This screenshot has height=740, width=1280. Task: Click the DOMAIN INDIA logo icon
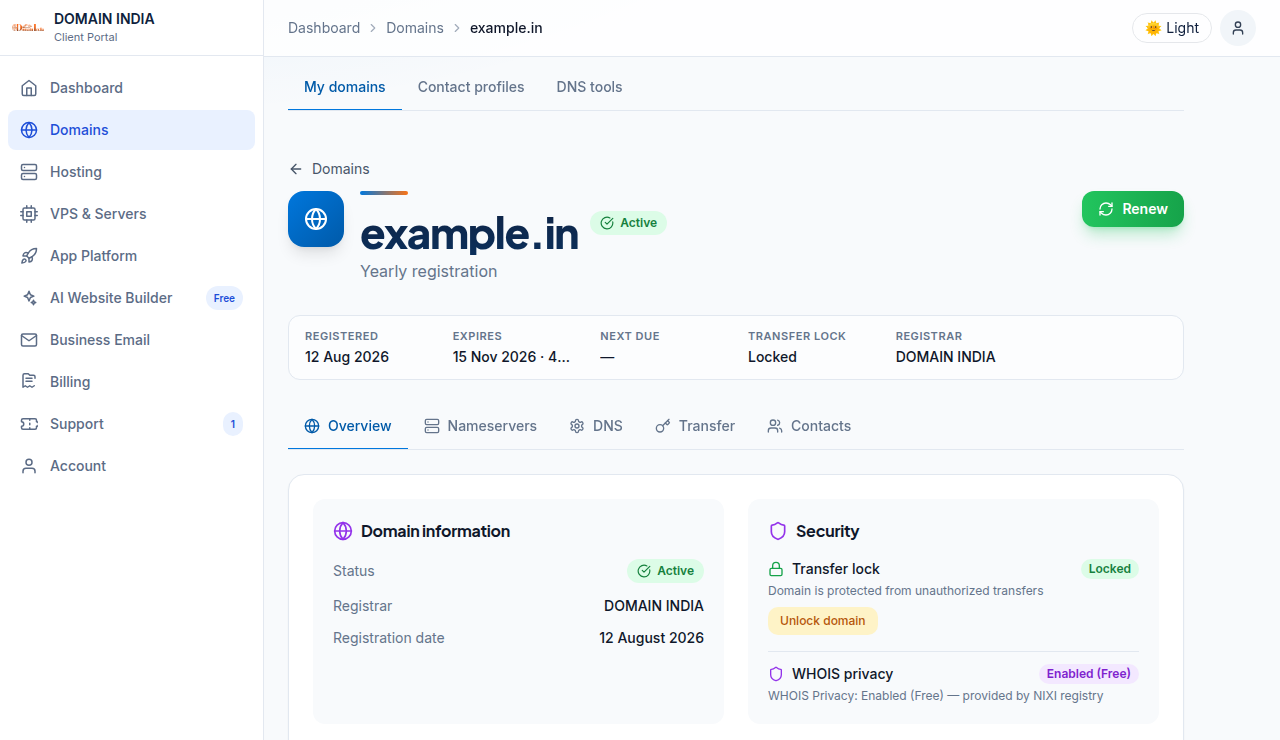[28, 27]
